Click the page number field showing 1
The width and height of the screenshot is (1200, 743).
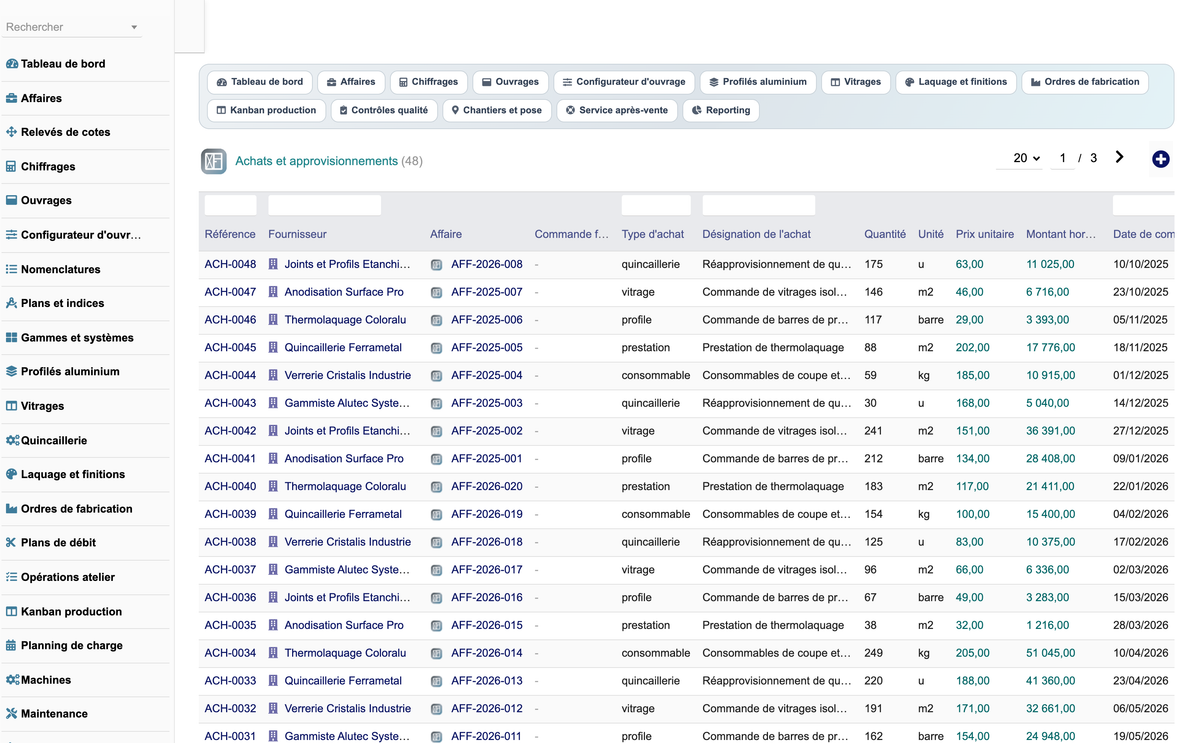1062,158
